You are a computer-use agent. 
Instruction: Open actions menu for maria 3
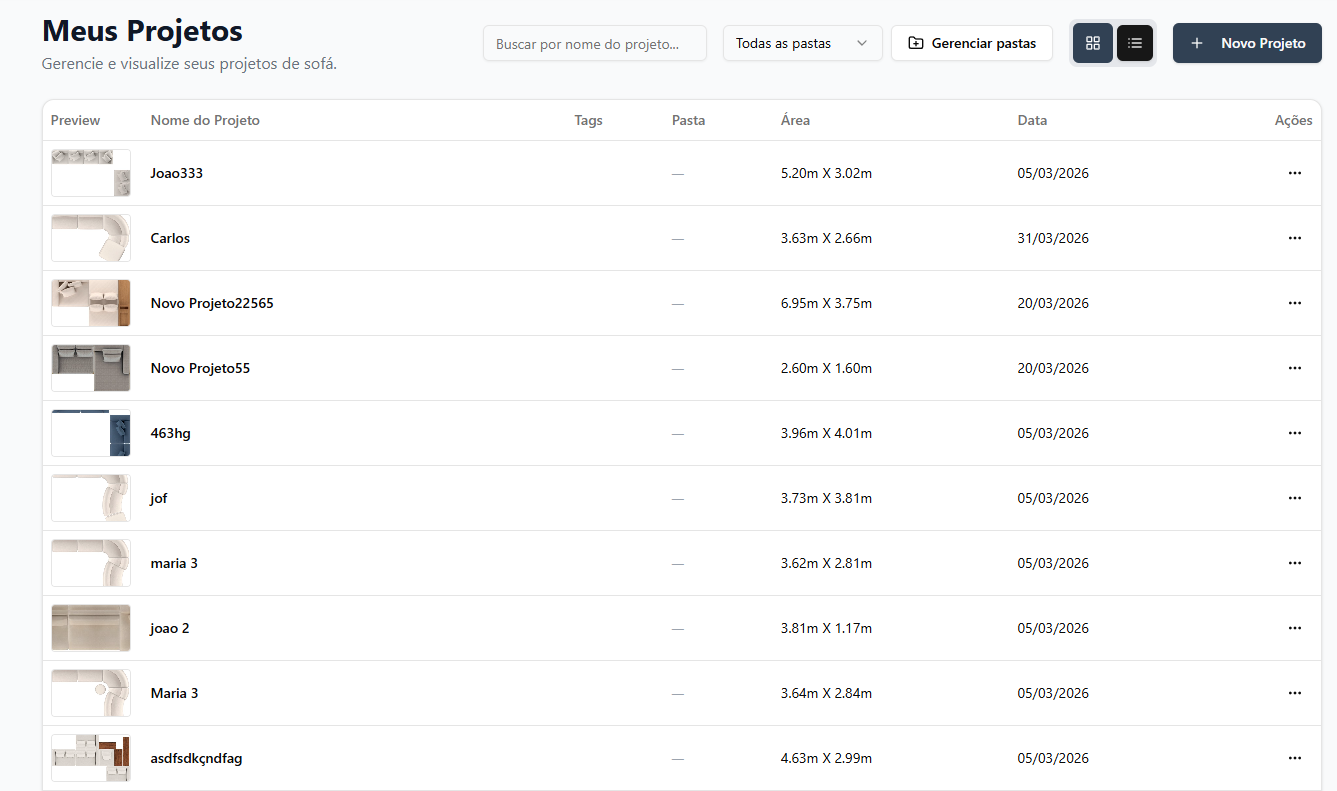point(1295,563)
